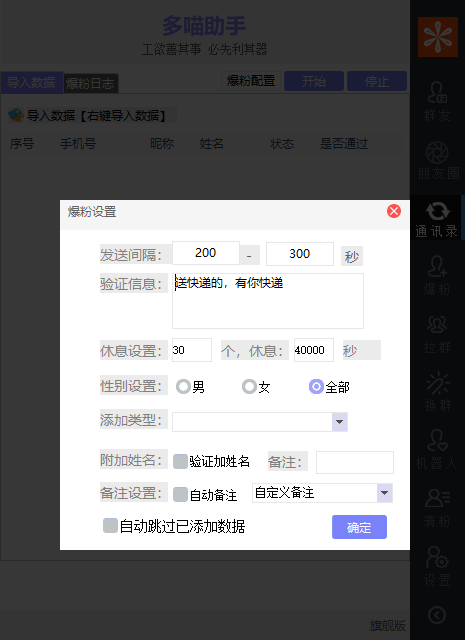Open the 清粉 sidebar icon
This screenshot has height=640, width=465.
point(437,508)
